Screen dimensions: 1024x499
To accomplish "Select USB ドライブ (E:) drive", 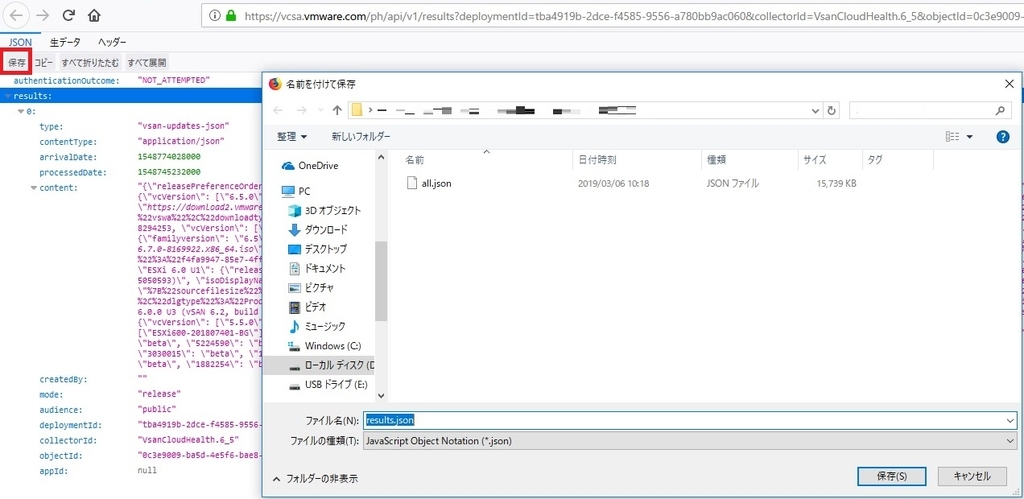I will pyautogui.click(x=328, y=385).
